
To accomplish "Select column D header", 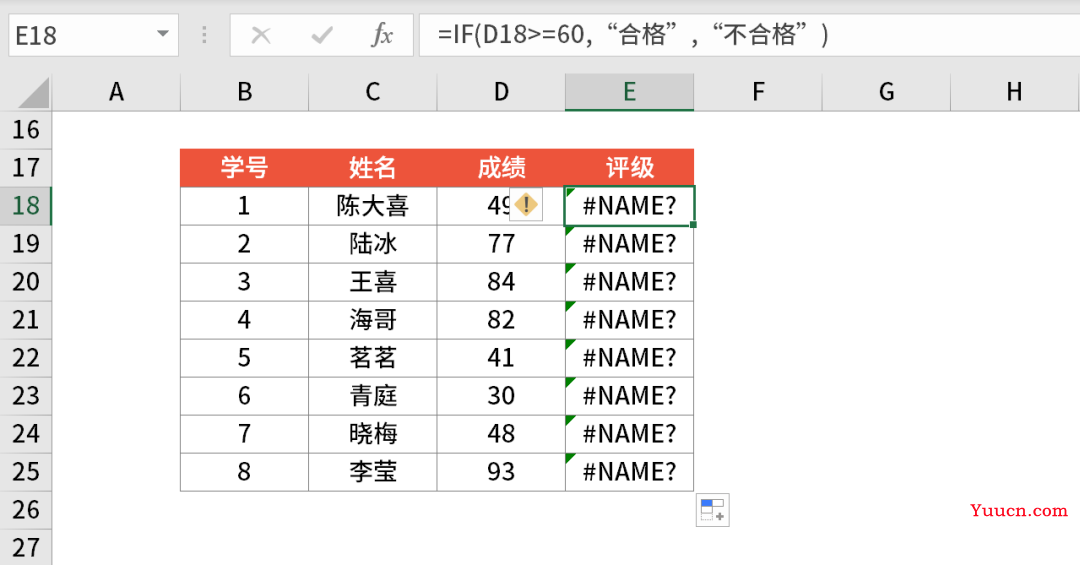I will (x=501, y=92).
